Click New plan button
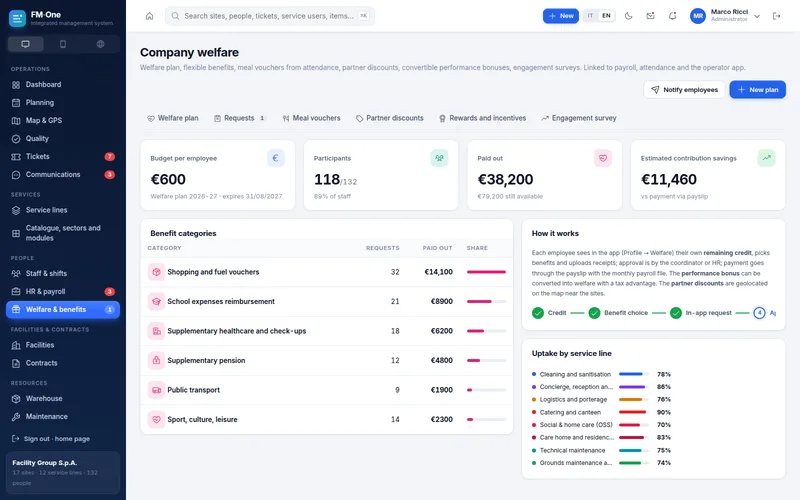 pyautogui.click(x=758, y=90)
